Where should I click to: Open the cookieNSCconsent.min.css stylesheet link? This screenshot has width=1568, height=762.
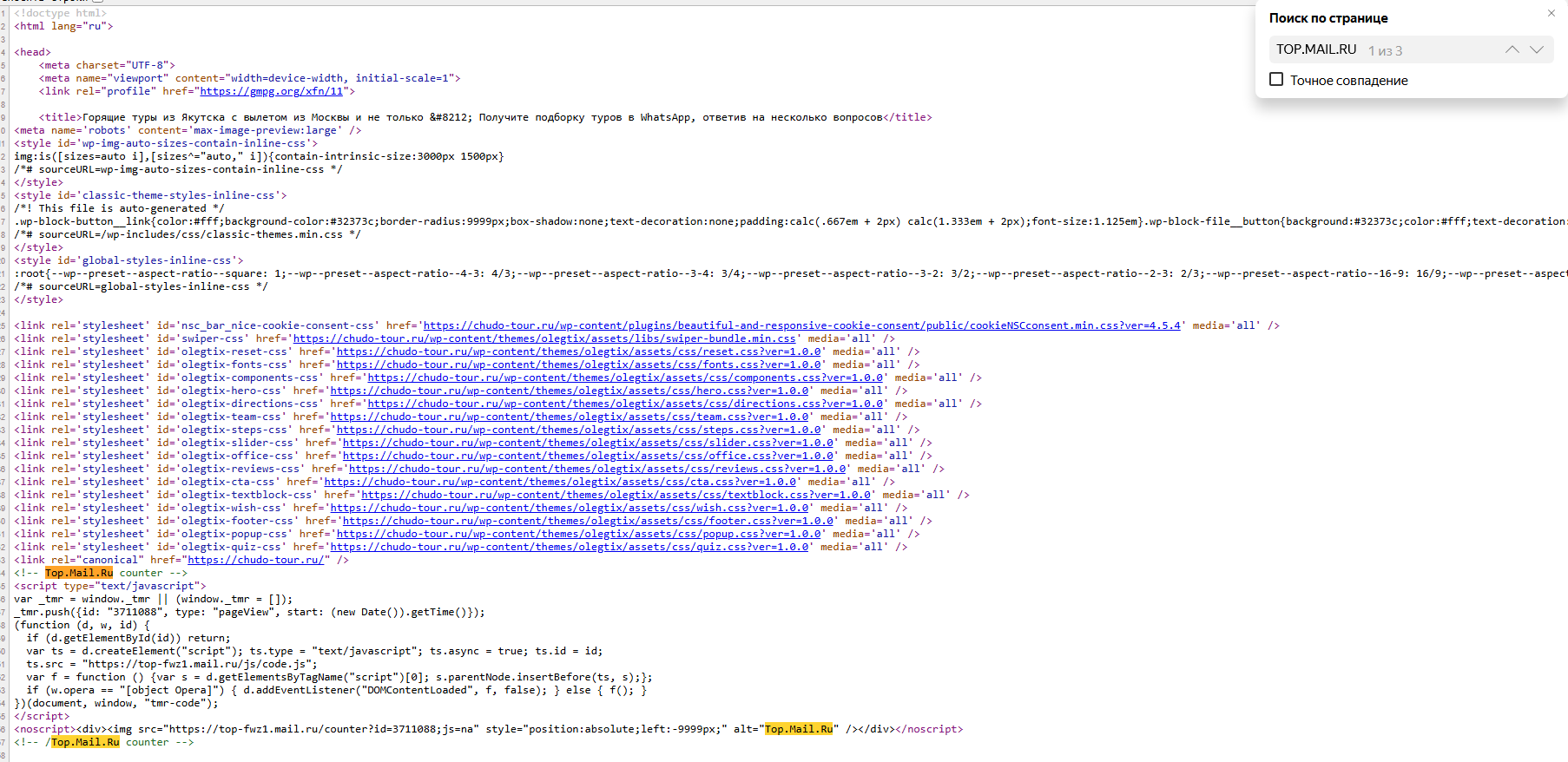point(801,325)
